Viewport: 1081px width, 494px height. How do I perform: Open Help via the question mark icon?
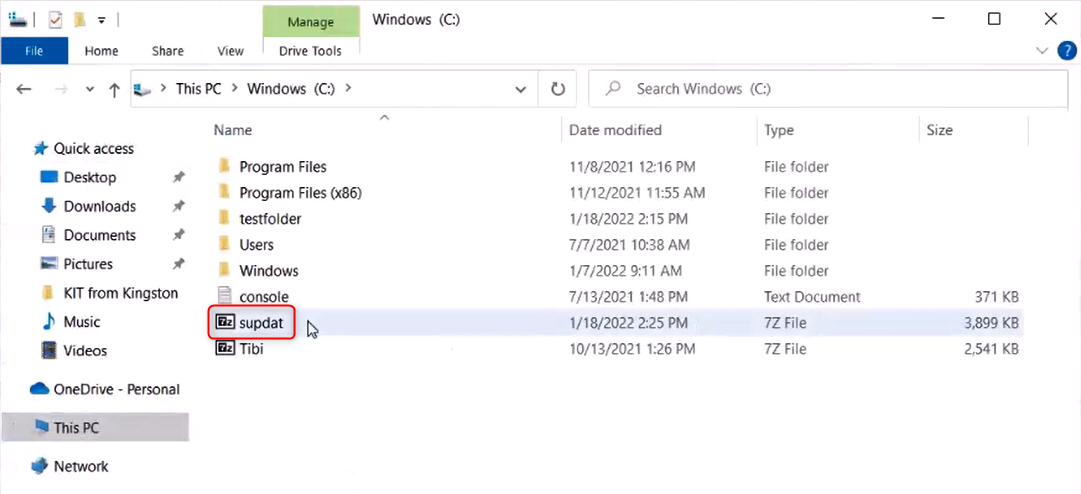[1066, 50]
